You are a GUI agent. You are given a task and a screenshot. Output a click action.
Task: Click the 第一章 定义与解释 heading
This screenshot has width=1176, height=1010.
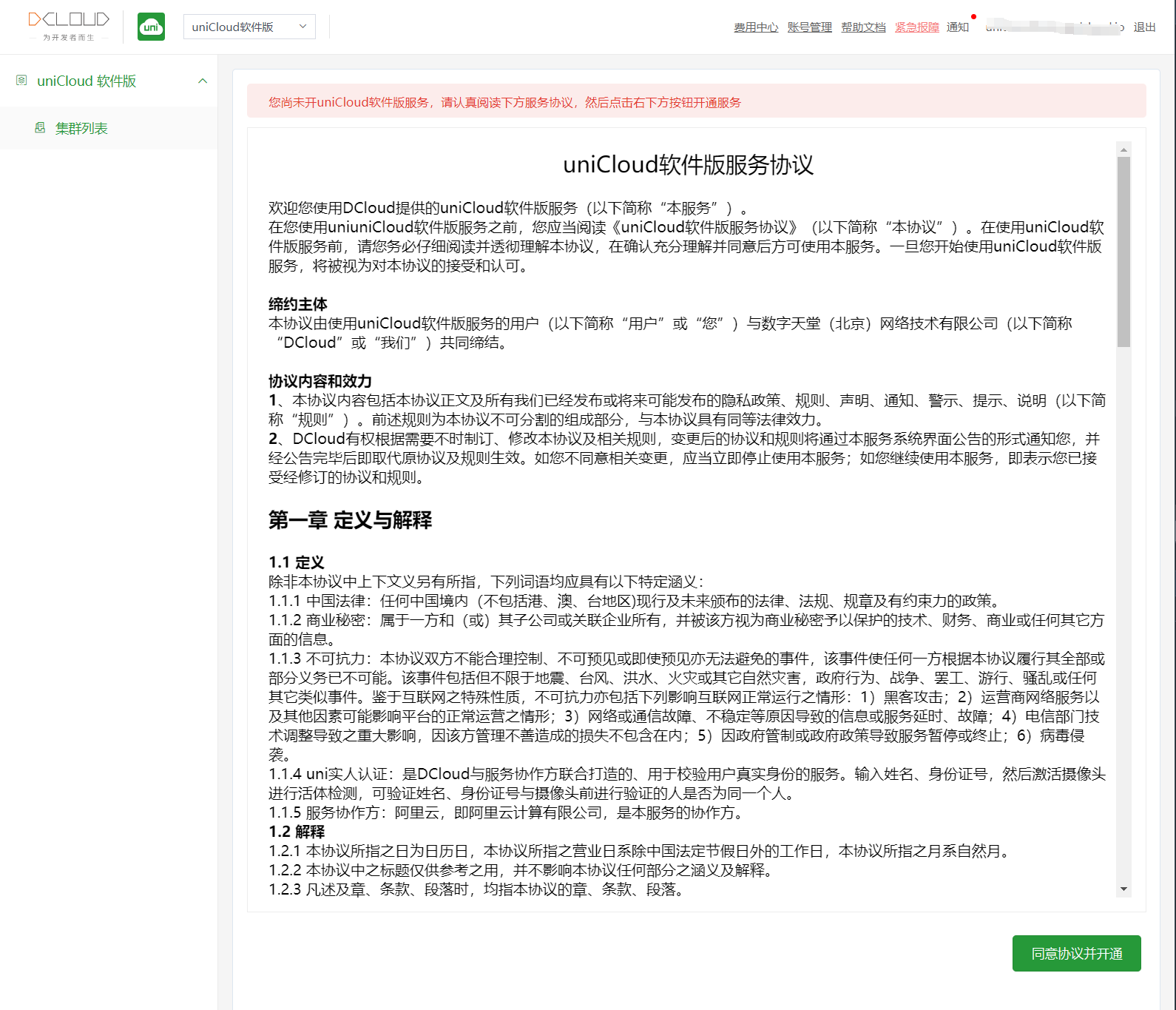pos(351,520)
